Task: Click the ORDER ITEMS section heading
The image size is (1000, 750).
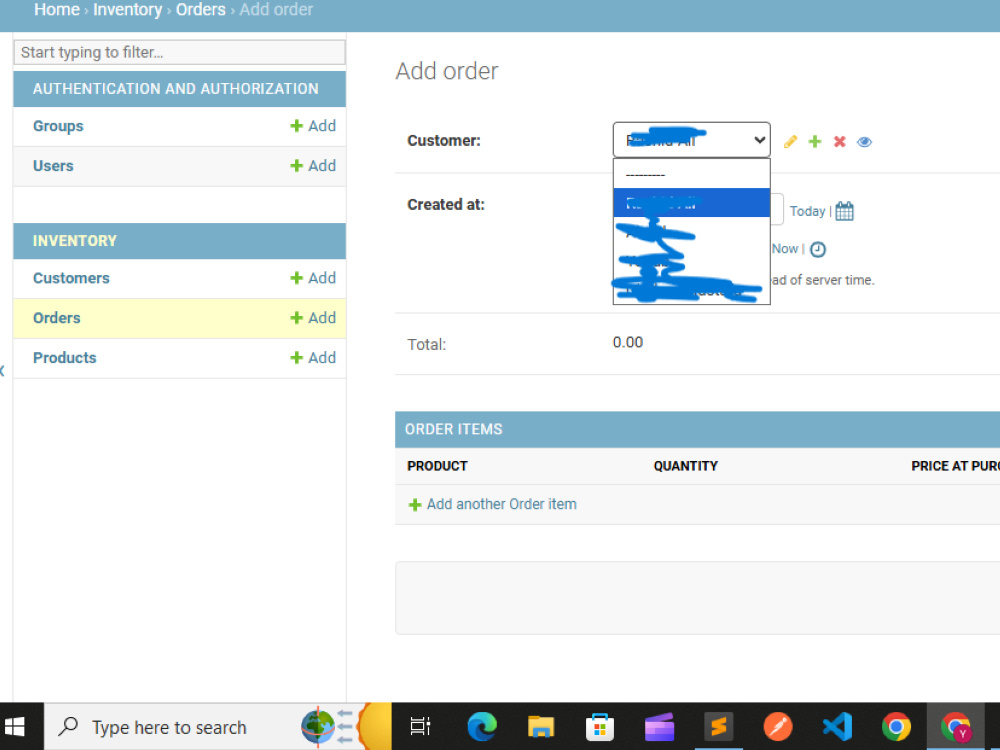Action: [x=453, y=429]
